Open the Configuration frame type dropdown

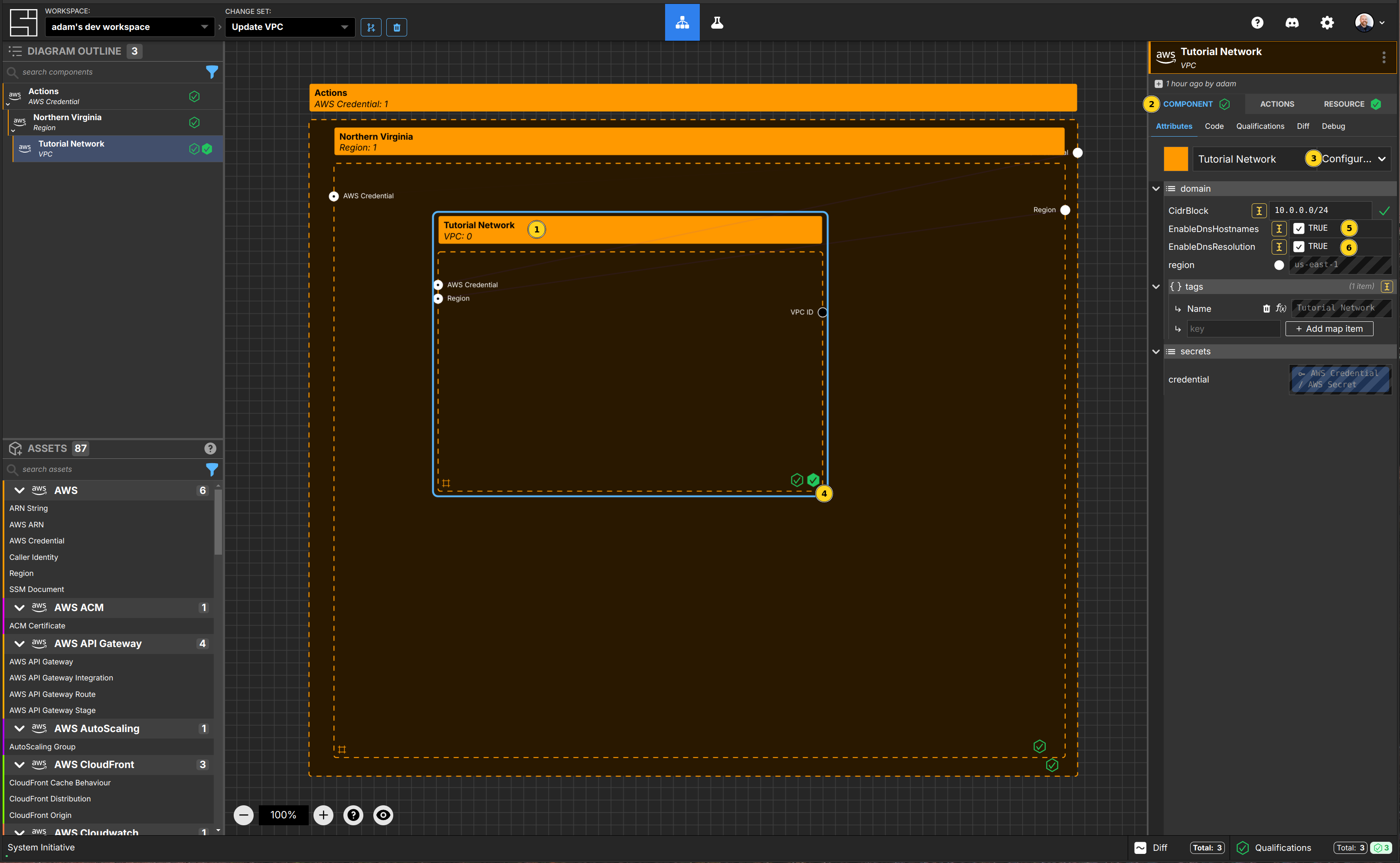1354,159
